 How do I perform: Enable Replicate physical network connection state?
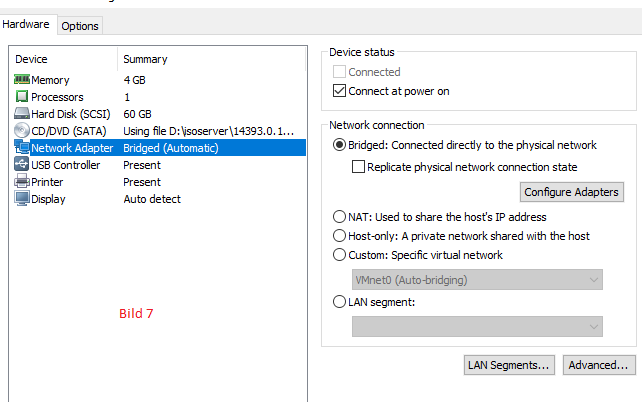click(360, 167)
